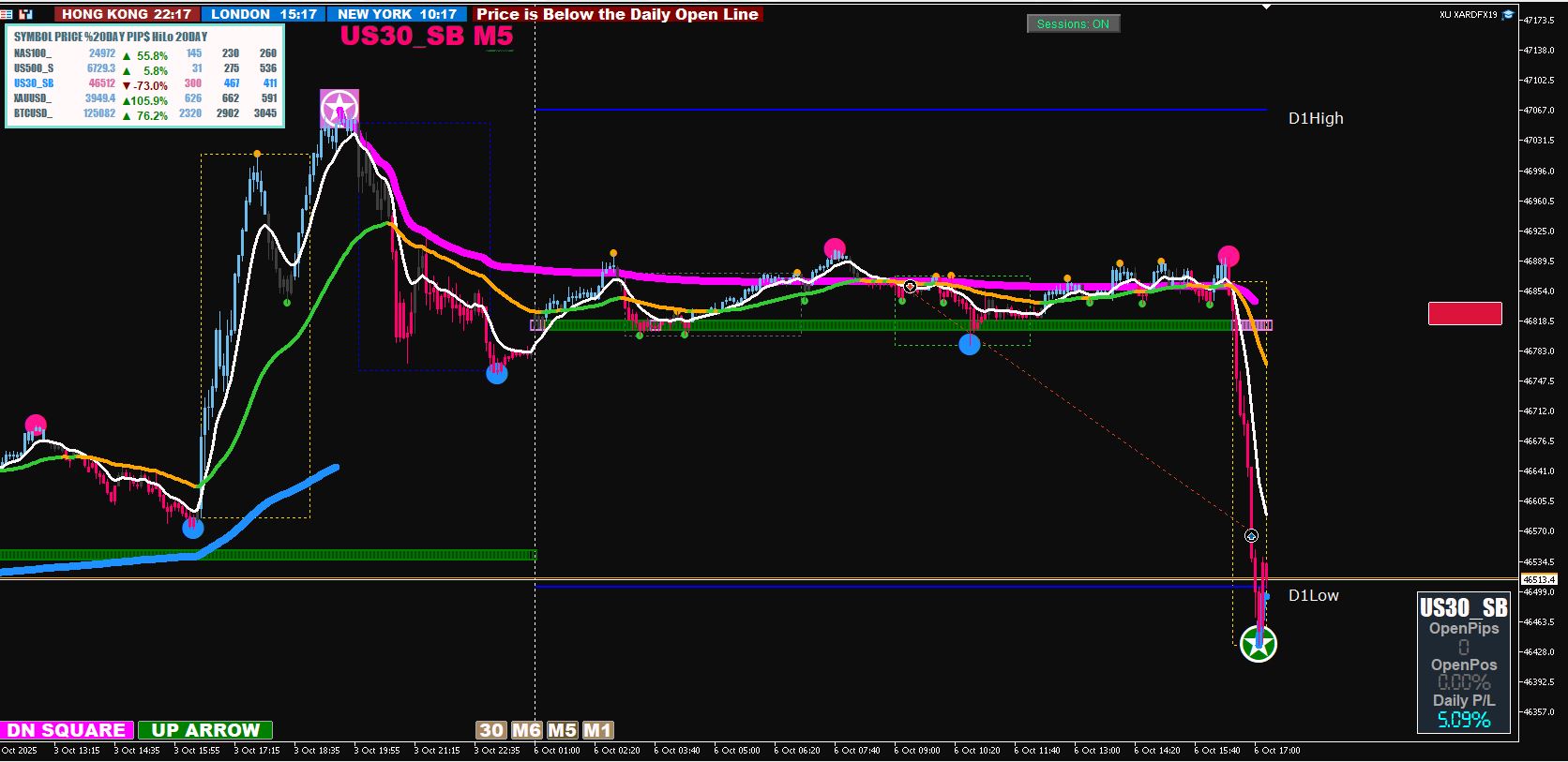This screenshot has height=762, width=1568.
Task: Select the US500_S symbol row
Action: click(x=145, y=68)
